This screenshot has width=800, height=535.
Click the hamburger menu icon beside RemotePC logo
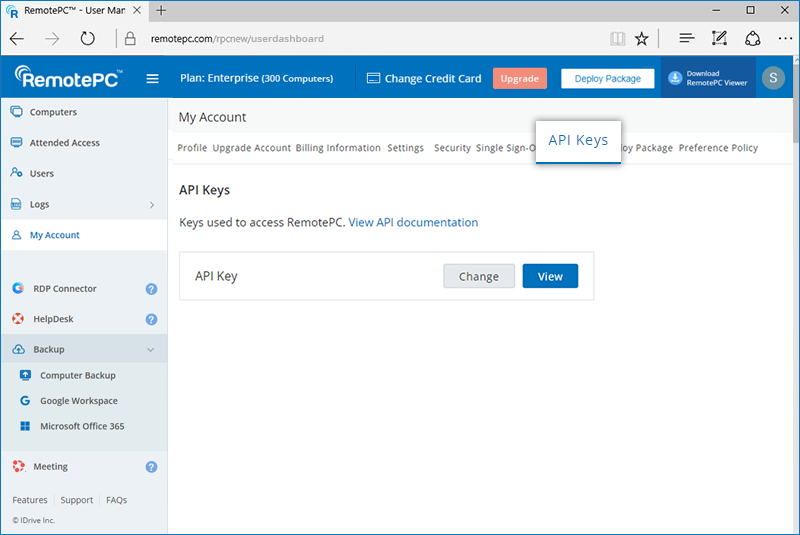(x=153, y=79)
